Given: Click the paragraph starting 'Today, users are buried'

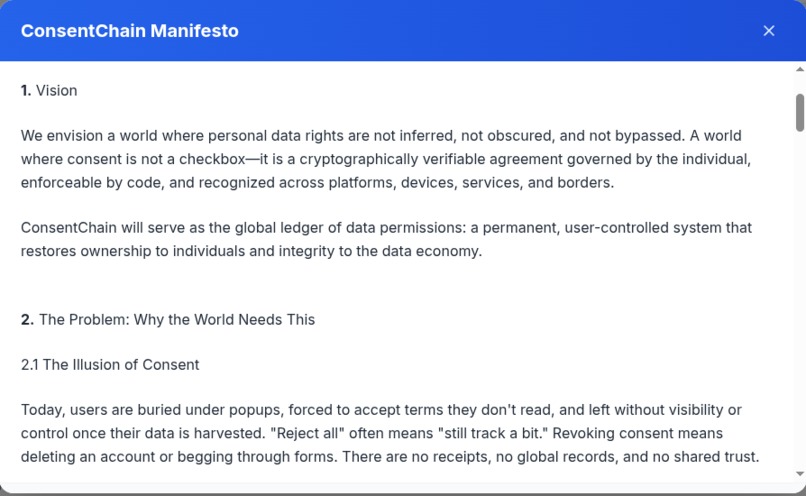Looking at the screenshot, I should point(390,433).
